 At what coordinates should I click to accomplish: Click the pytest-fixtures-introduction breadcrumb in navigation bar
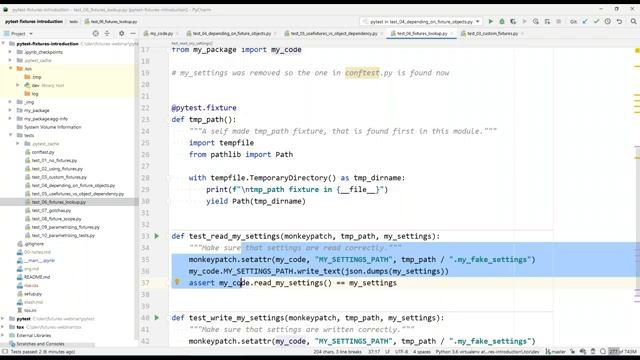pyautogui.click(x=34, y=21)
